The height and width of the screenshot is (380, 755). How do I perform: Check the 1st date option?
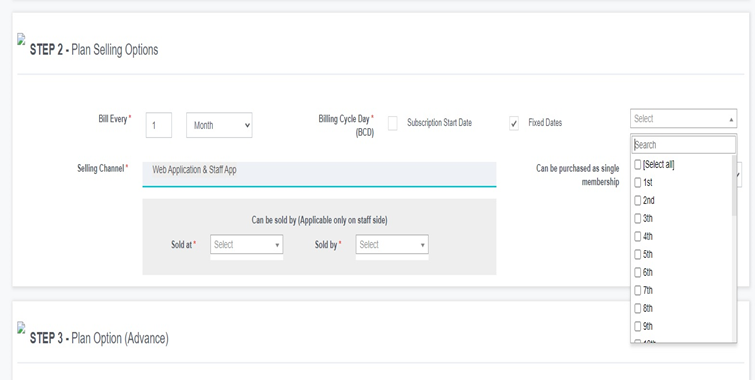(x=638, y=183)
